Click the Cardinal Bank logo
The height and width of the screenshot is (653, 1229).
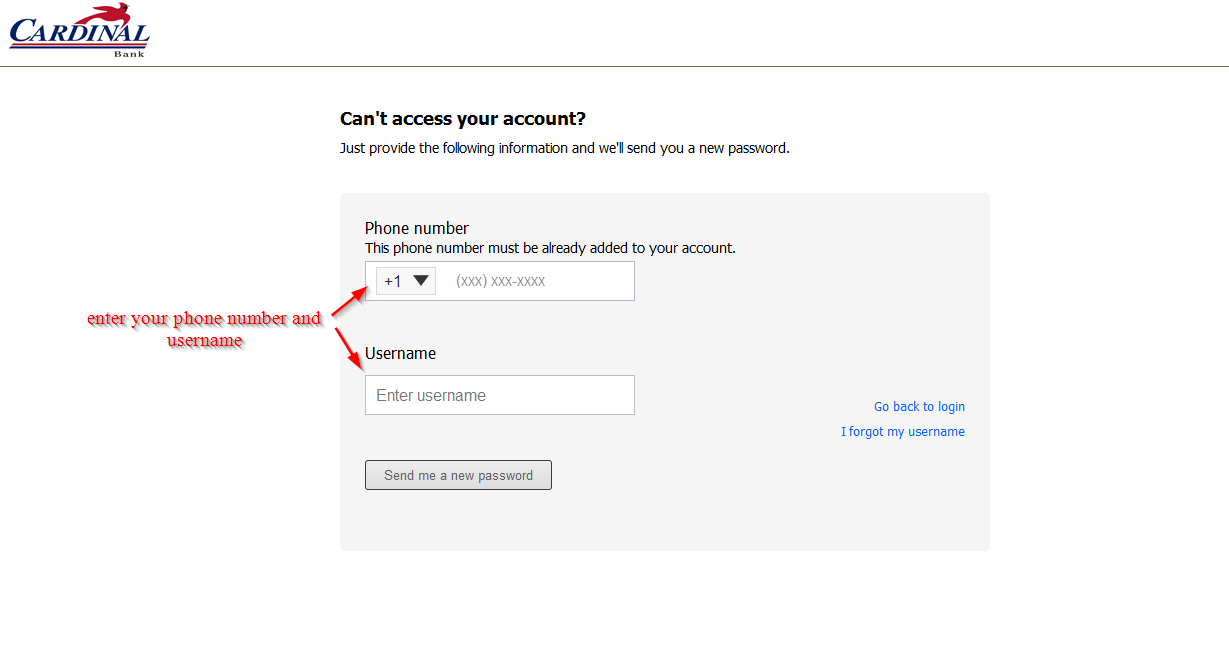79,30
